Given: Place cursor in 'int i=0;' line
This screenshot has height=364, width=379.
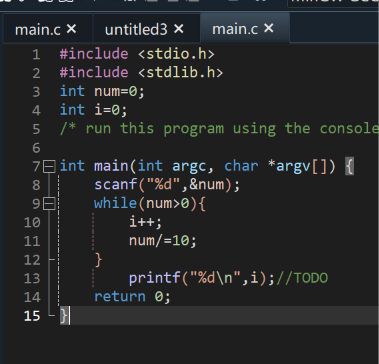Looking at the screenshot, I should point(94,110).
